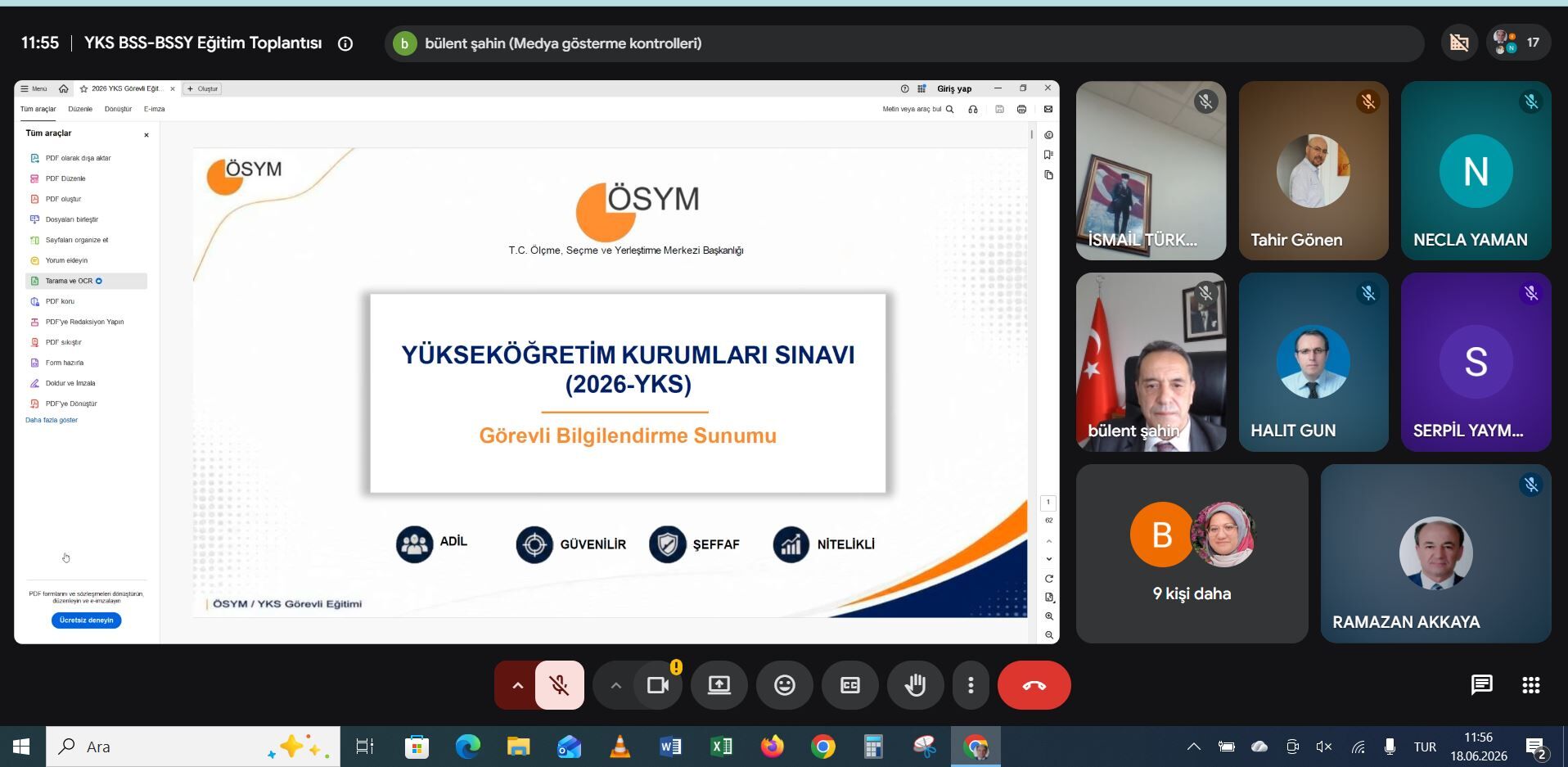This screenshot has width=1568, height=767.
Task: Select the RAMAZAN AKKAYA participant tile
Action: pos(1436,554)
